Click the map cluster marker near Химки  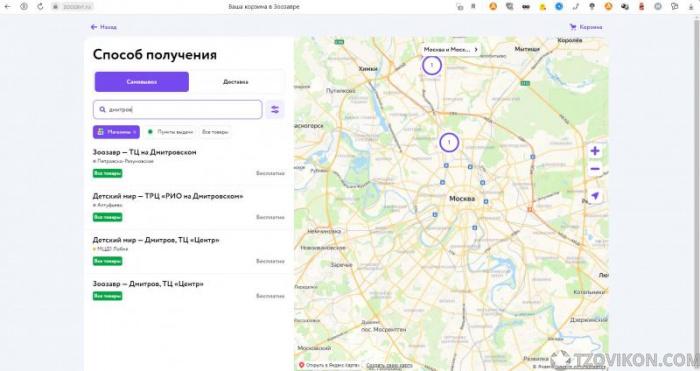[432, 65]
